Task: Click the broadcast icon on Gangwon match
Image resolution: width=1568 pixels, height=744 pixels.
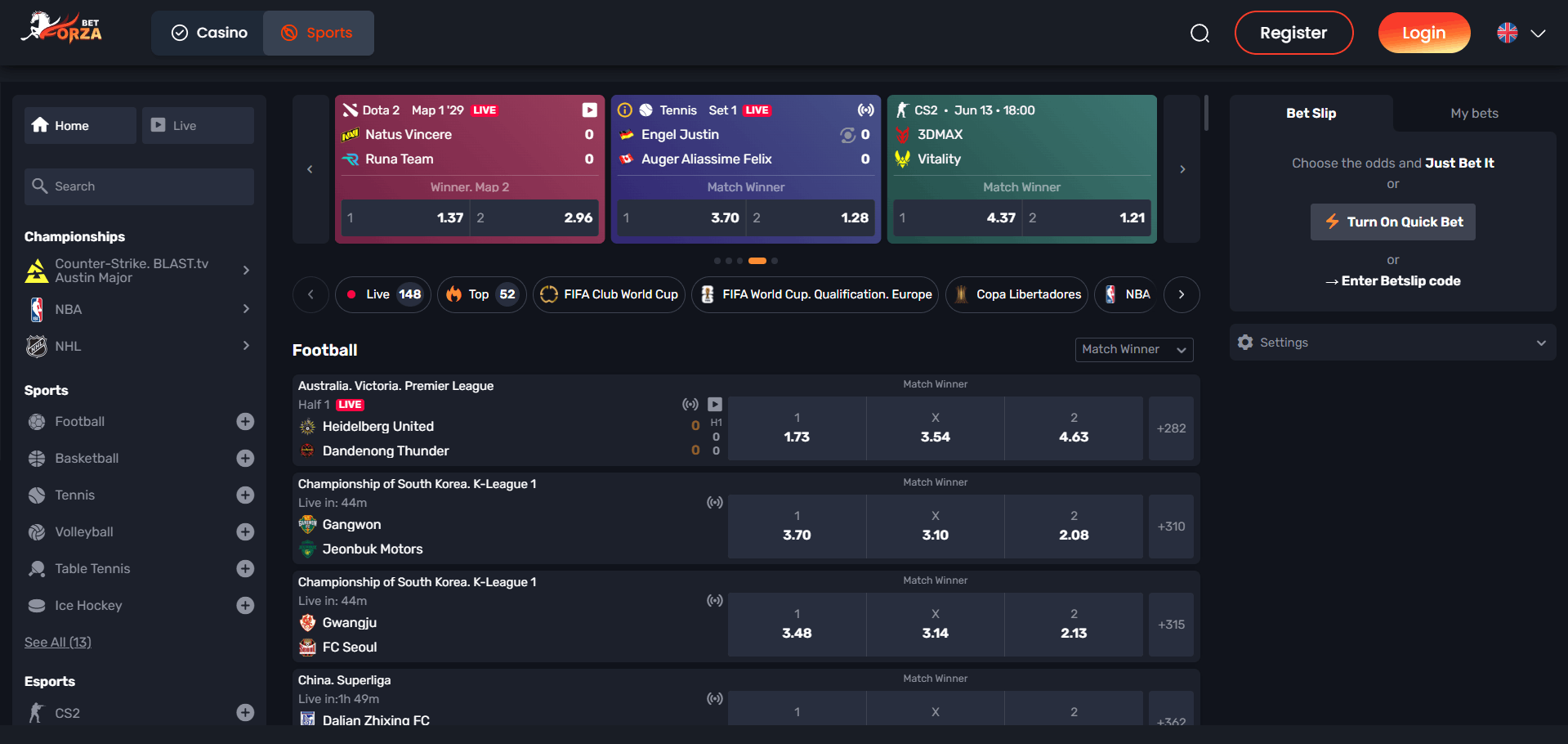Action: (715, 502)
